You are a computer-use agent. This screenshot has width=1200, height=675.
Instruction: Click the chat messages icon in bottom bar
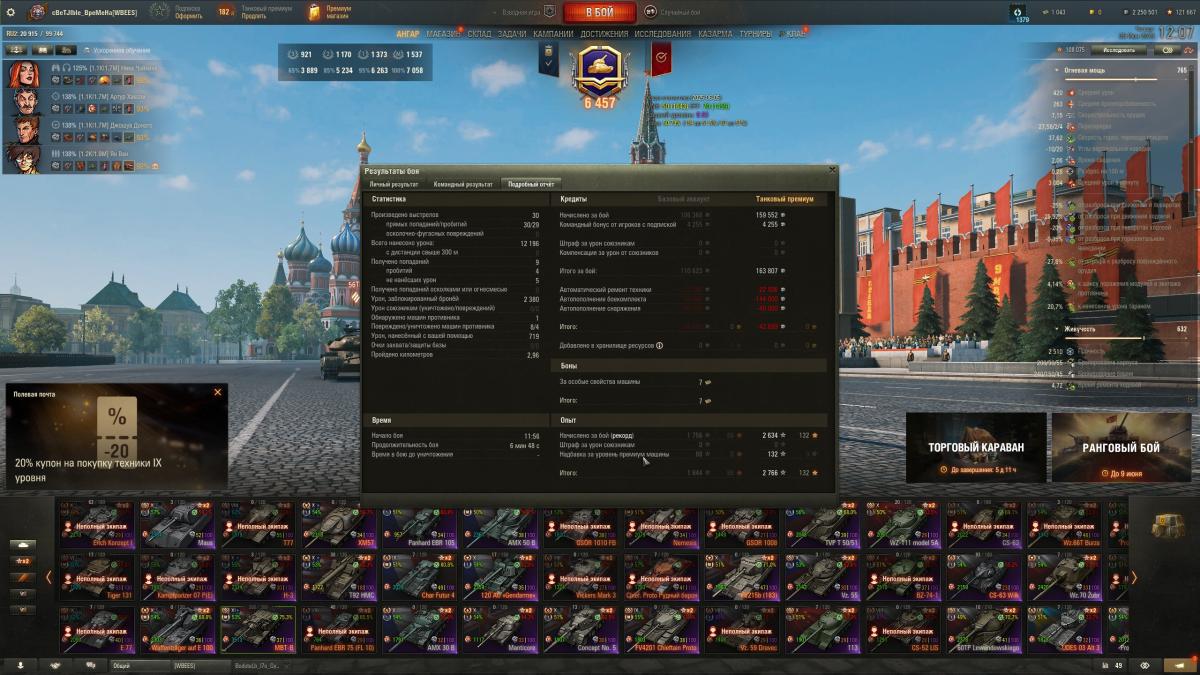click(91, 665)
